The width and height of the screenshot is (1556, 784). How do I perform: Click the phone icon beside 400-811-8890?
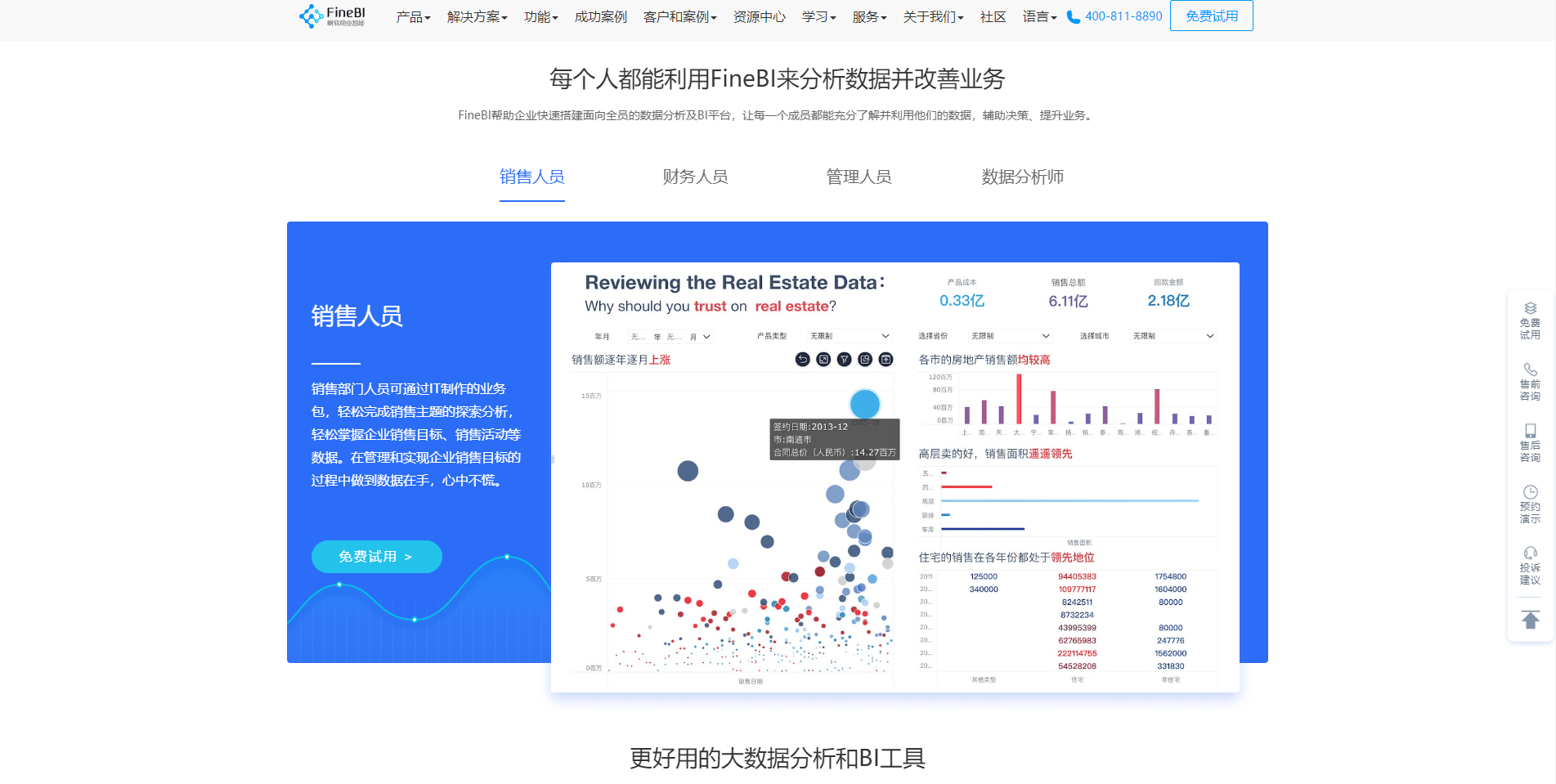[1074, 17]
